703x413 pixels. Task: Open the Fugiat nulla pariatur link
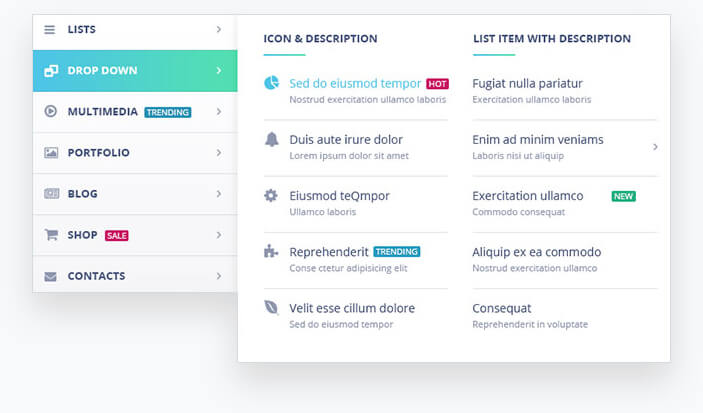pyautogui.click(x=527, y=83)
